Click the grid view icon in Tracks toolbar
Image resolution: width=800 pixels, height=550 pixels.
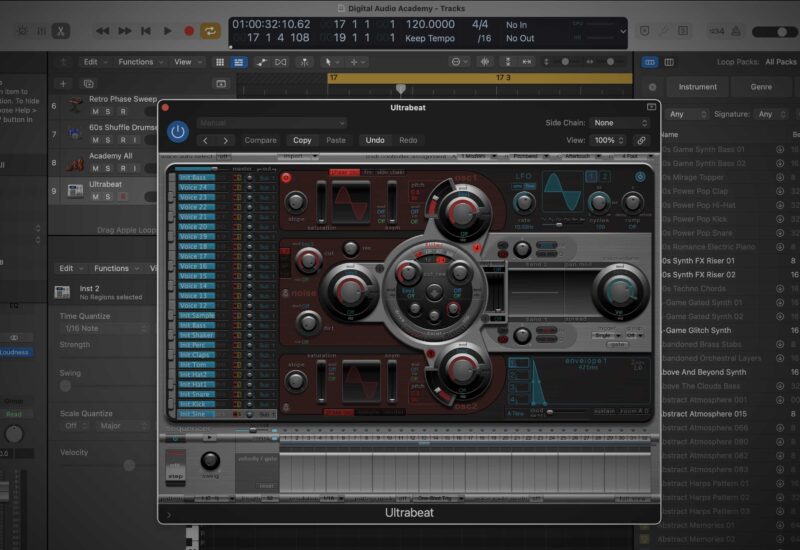[220, 62]
